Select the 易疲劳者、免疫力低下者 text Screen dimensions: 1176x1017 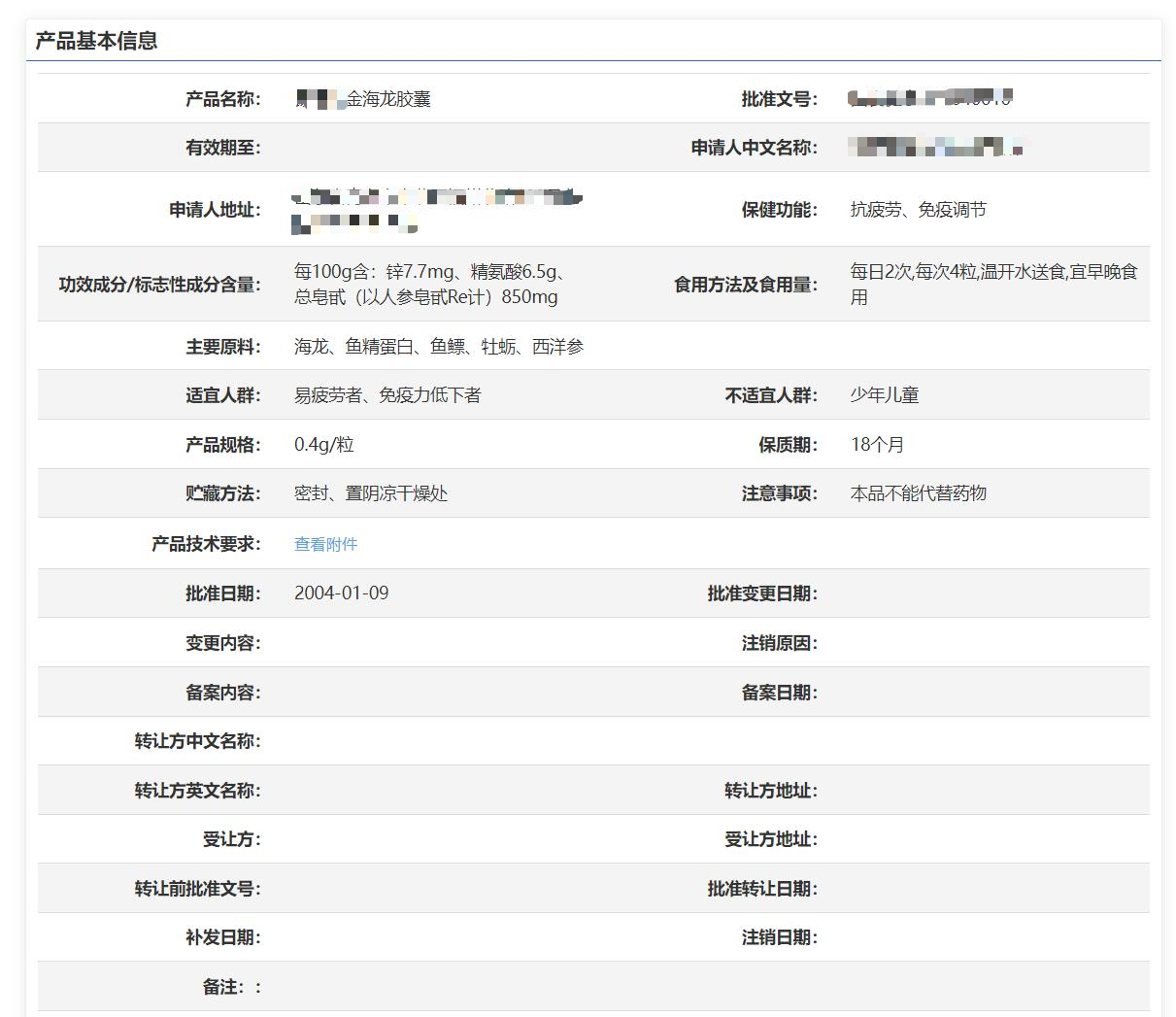click(387, 395)
